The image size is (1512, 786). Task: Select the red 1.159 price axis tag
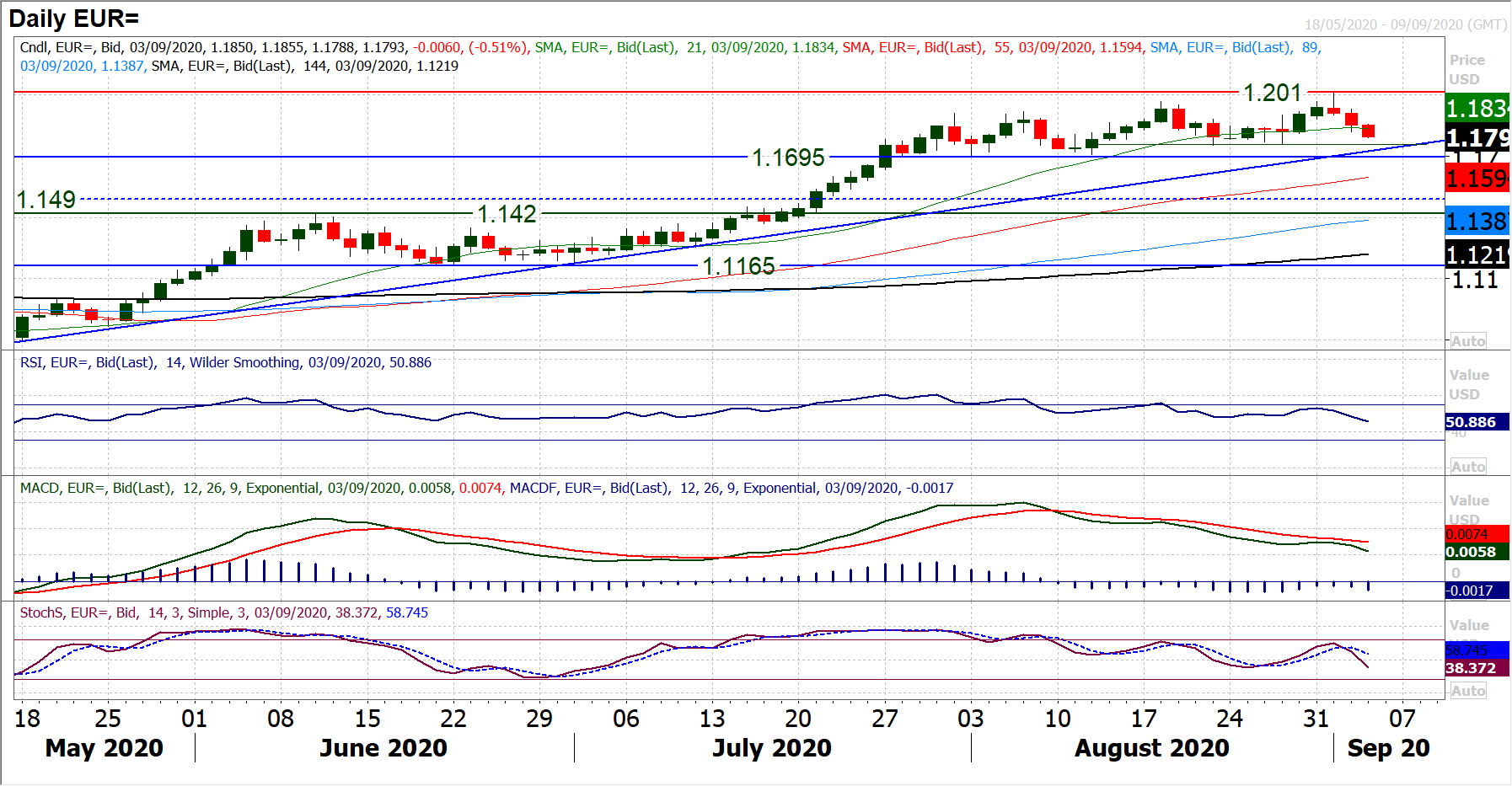click(1477, 179)
